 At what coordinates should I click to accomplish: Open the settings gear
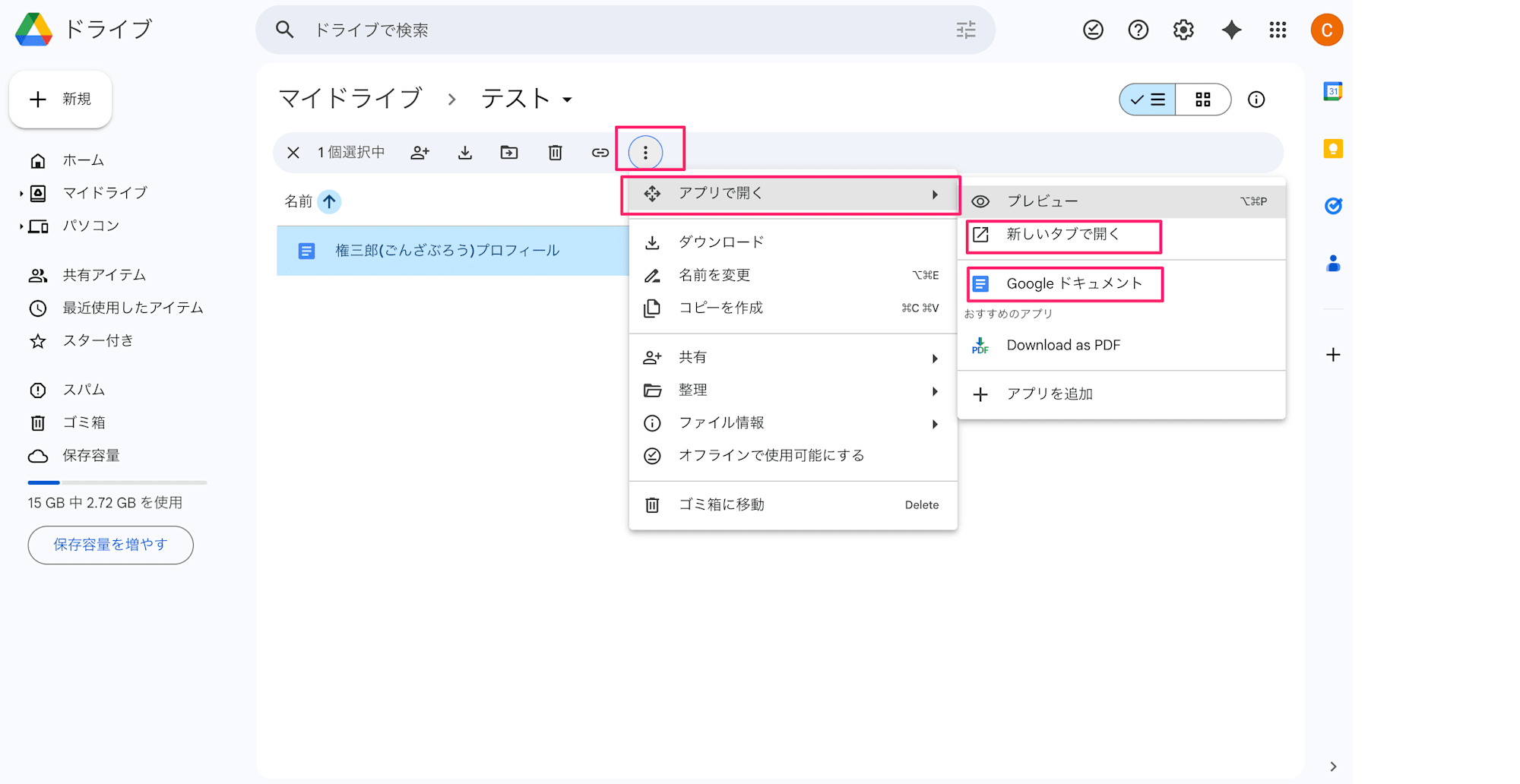point(1183,30)
